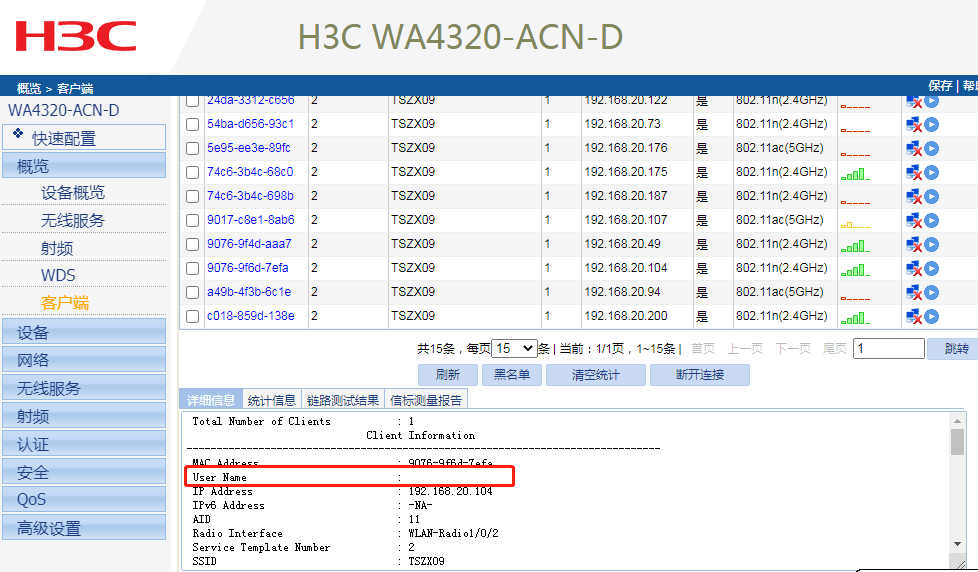Click the 刷新 button
Image resolution: width=978 pixels, height=572 pixels.
[448, 375]
